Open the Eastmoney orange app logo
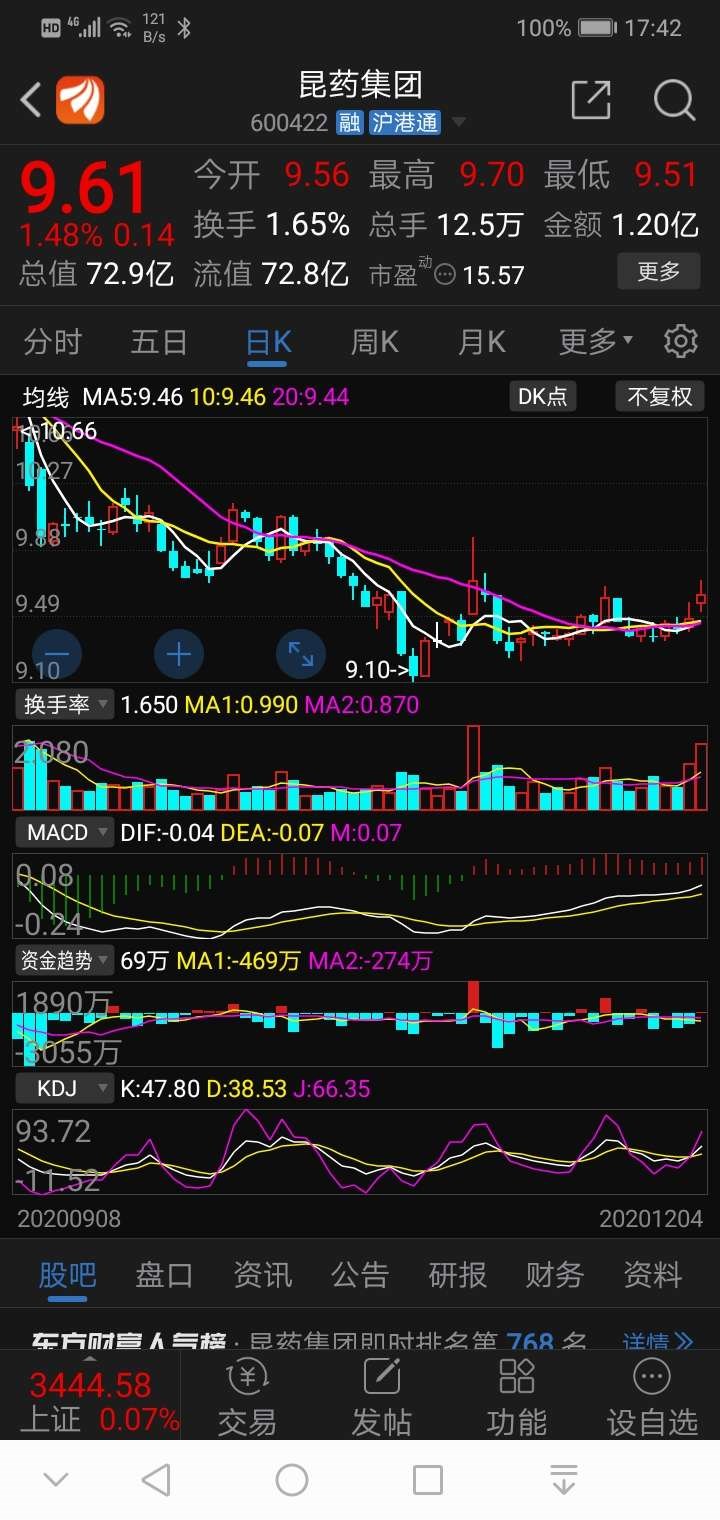The height and width of the screenshot is (1520, 720). [x=80, y=100]
